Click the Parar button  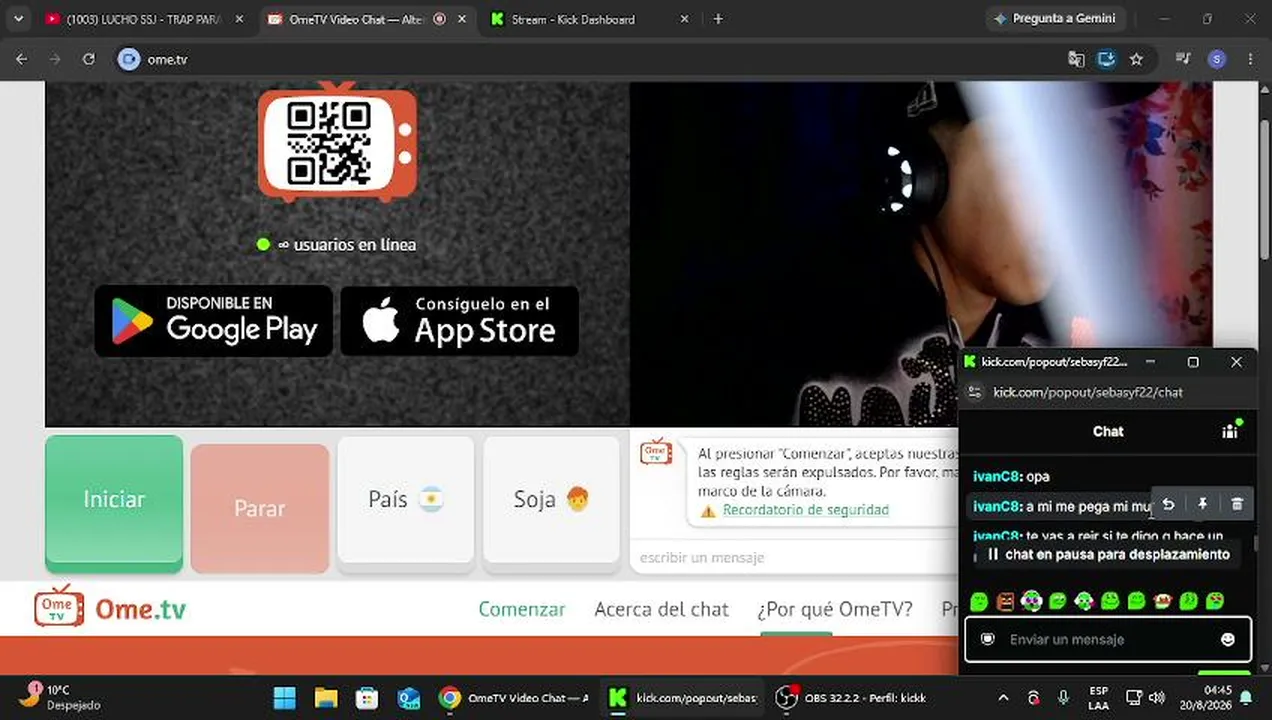click(x=260, y=508)
